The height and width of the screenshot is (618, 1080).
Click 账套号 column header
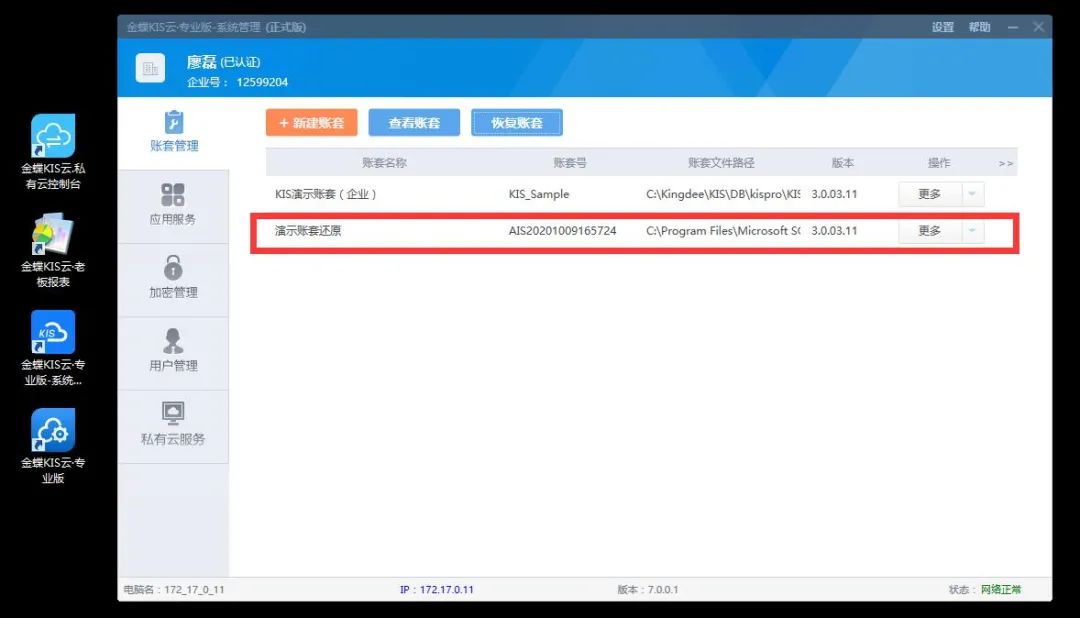pyautogui.click(x=570, y=163)
